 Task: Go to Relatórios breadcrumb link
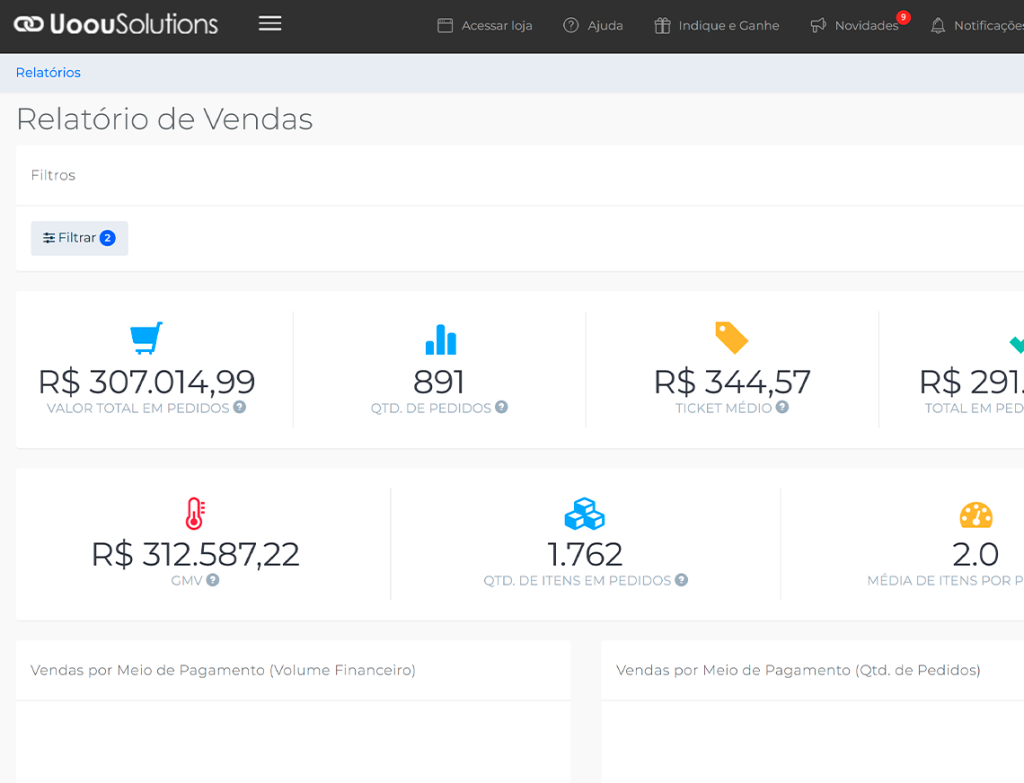(x=48, y=73)
